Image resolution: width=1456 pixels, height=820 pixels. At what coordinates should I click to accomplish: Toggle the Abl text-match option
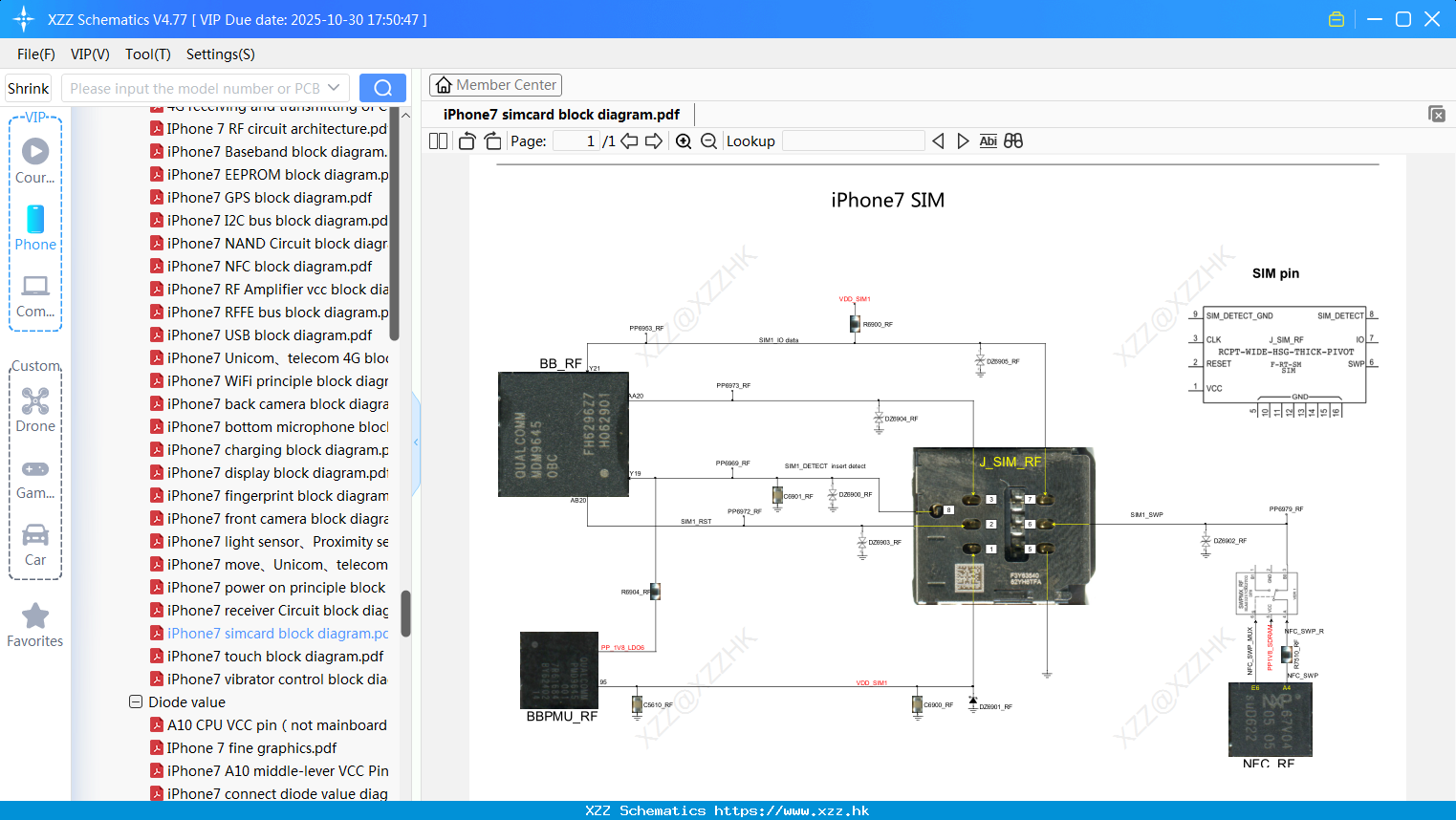coord(989,141)
